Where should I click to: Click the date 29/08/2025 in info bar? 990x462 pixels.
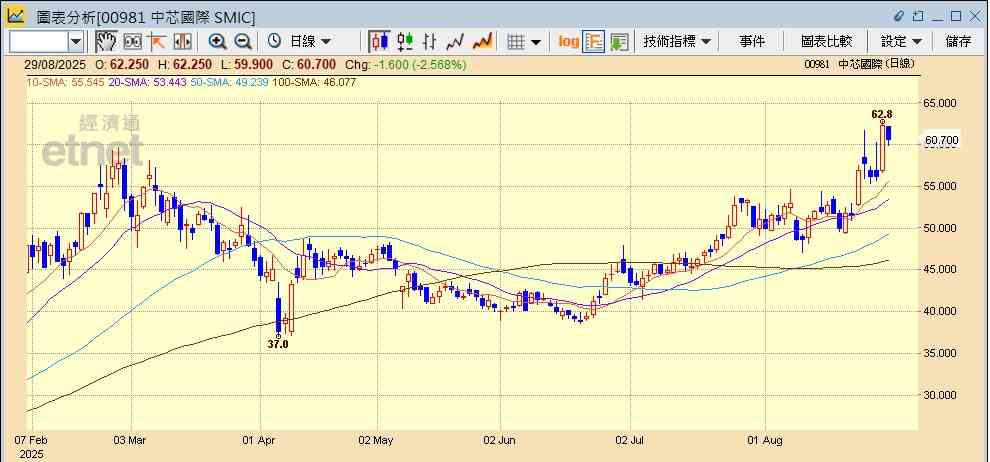[x=53, y=64]
